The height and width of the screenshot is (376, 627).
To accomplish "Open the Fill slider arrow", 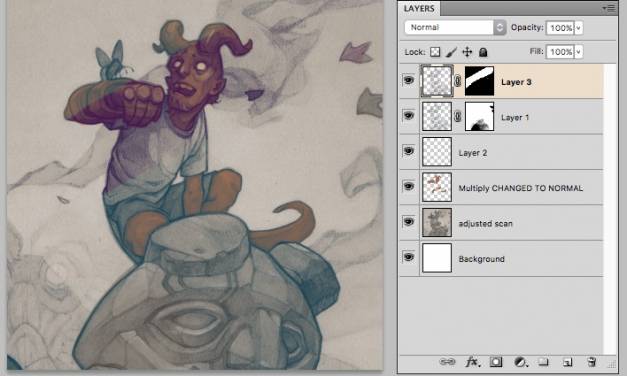I will pos(579,52).
